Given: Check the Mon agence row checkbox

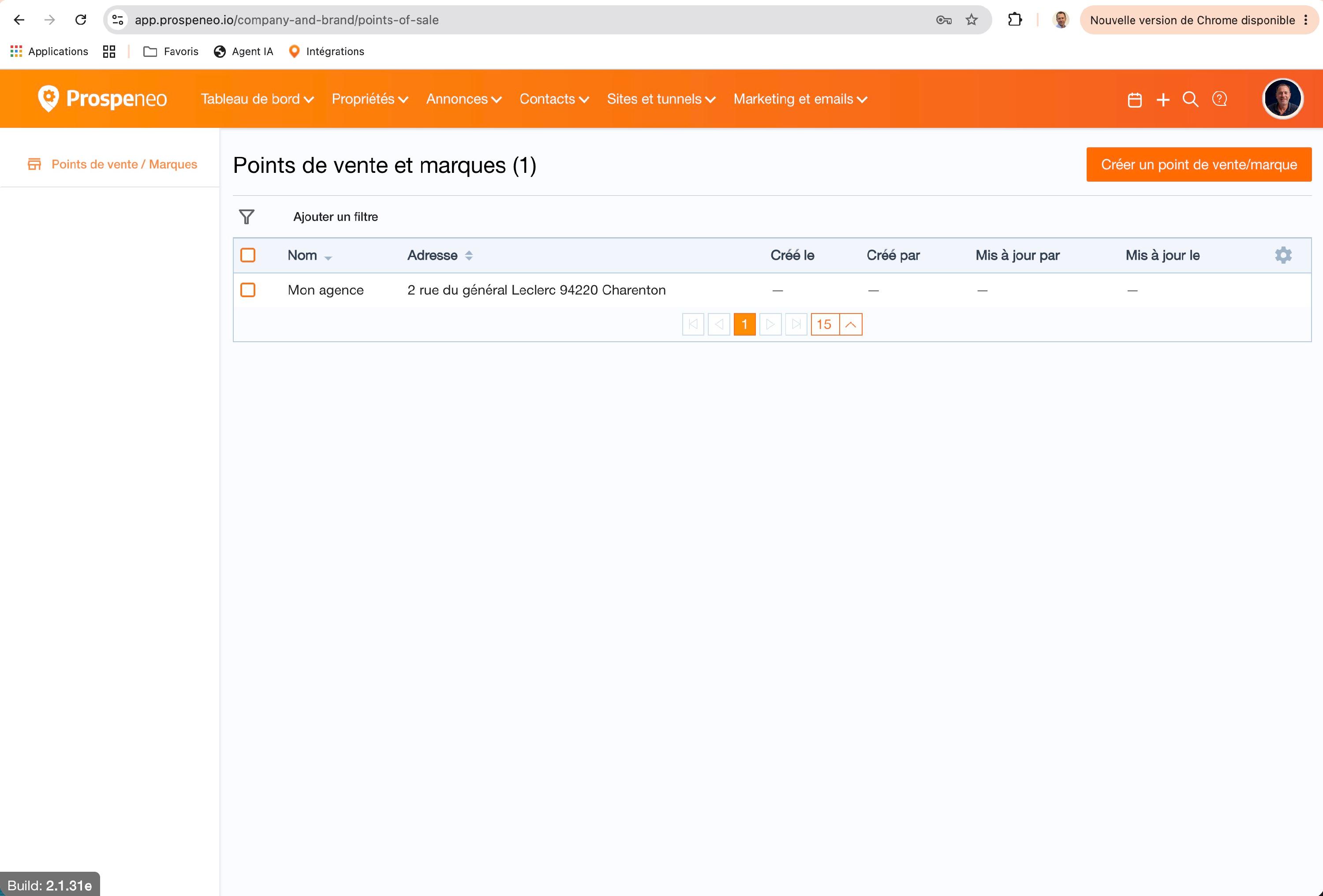Looking at the screenshot, I should click(x=248, y=290).
